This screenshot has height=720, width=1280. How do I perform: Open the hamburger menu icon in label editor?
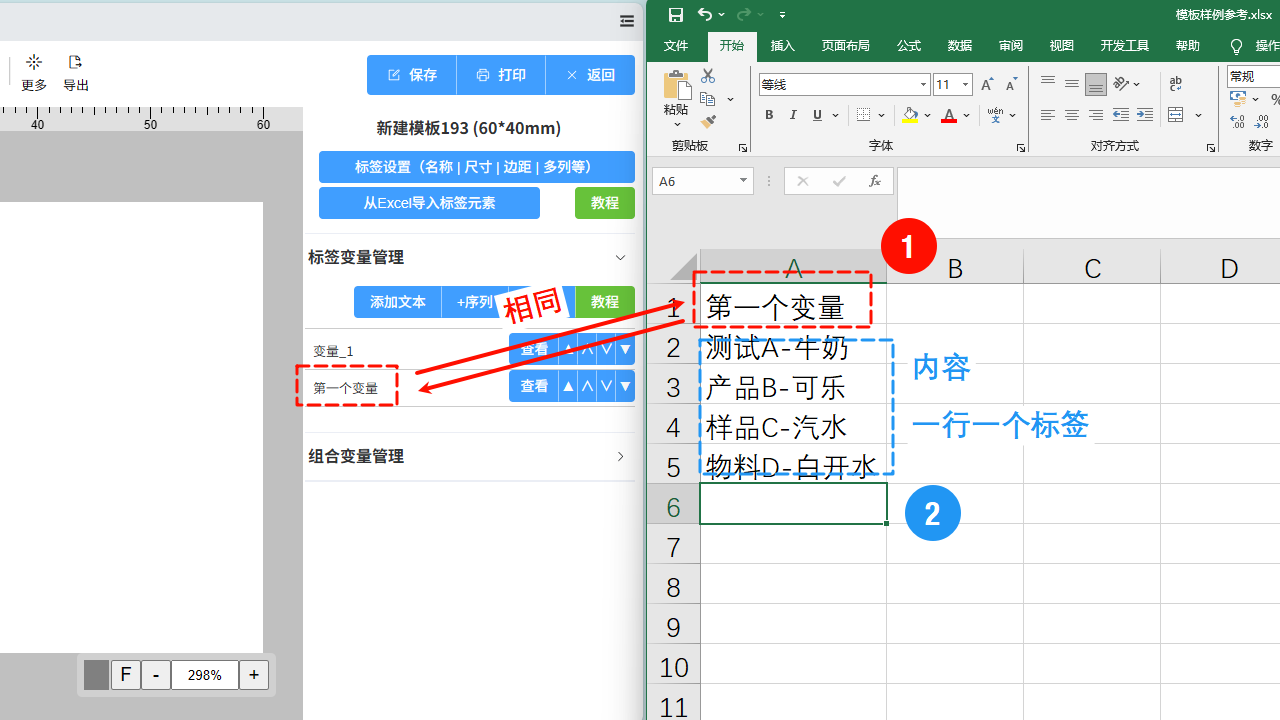627,21
